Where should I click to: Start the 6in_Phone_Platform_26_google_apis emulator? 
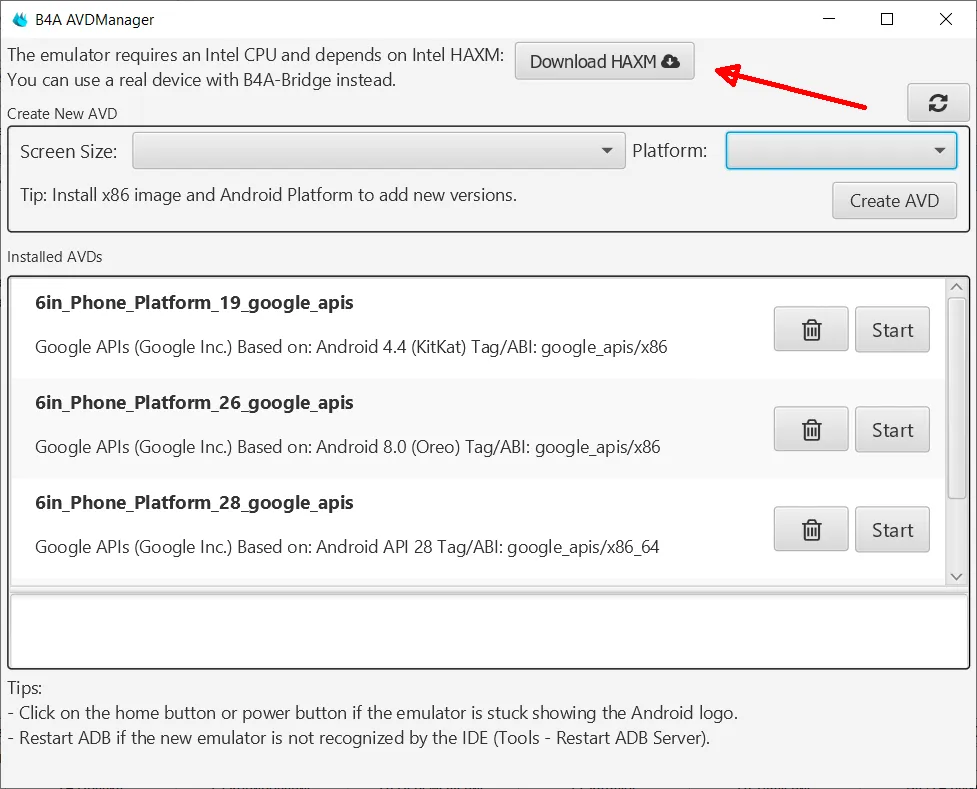pos(892,429)
